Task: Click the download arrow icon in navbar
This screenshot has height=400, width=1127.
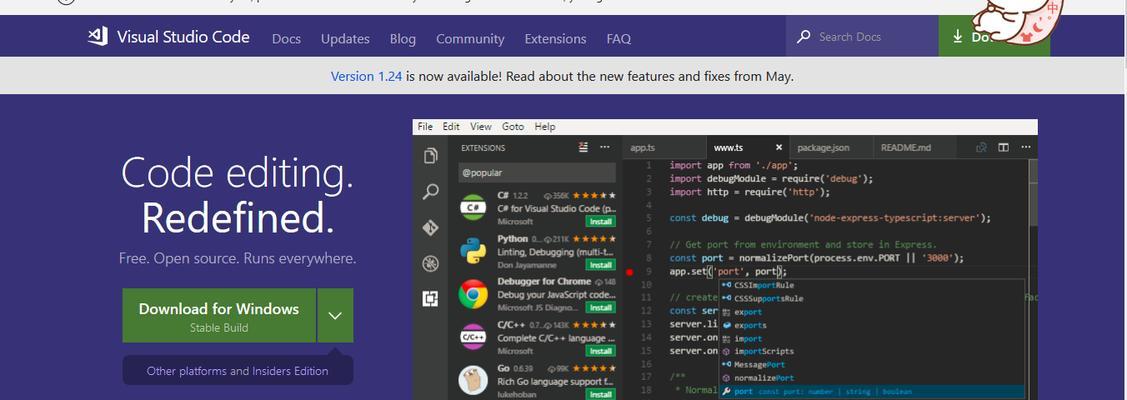Action: click(x=957, y=37)
